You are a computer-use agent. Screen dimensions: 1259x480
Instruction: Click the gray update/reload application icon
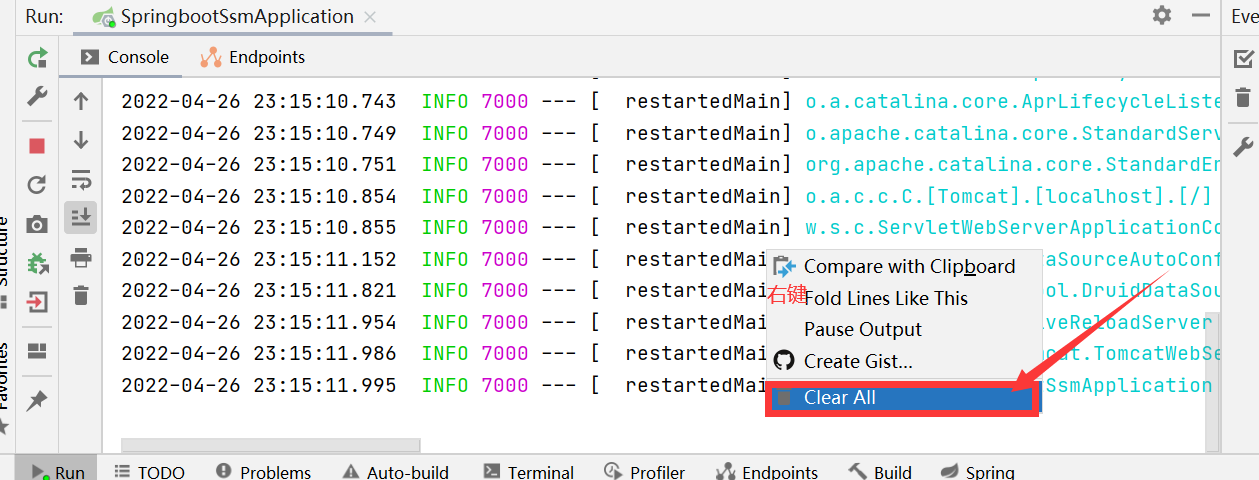pos(37,184)
